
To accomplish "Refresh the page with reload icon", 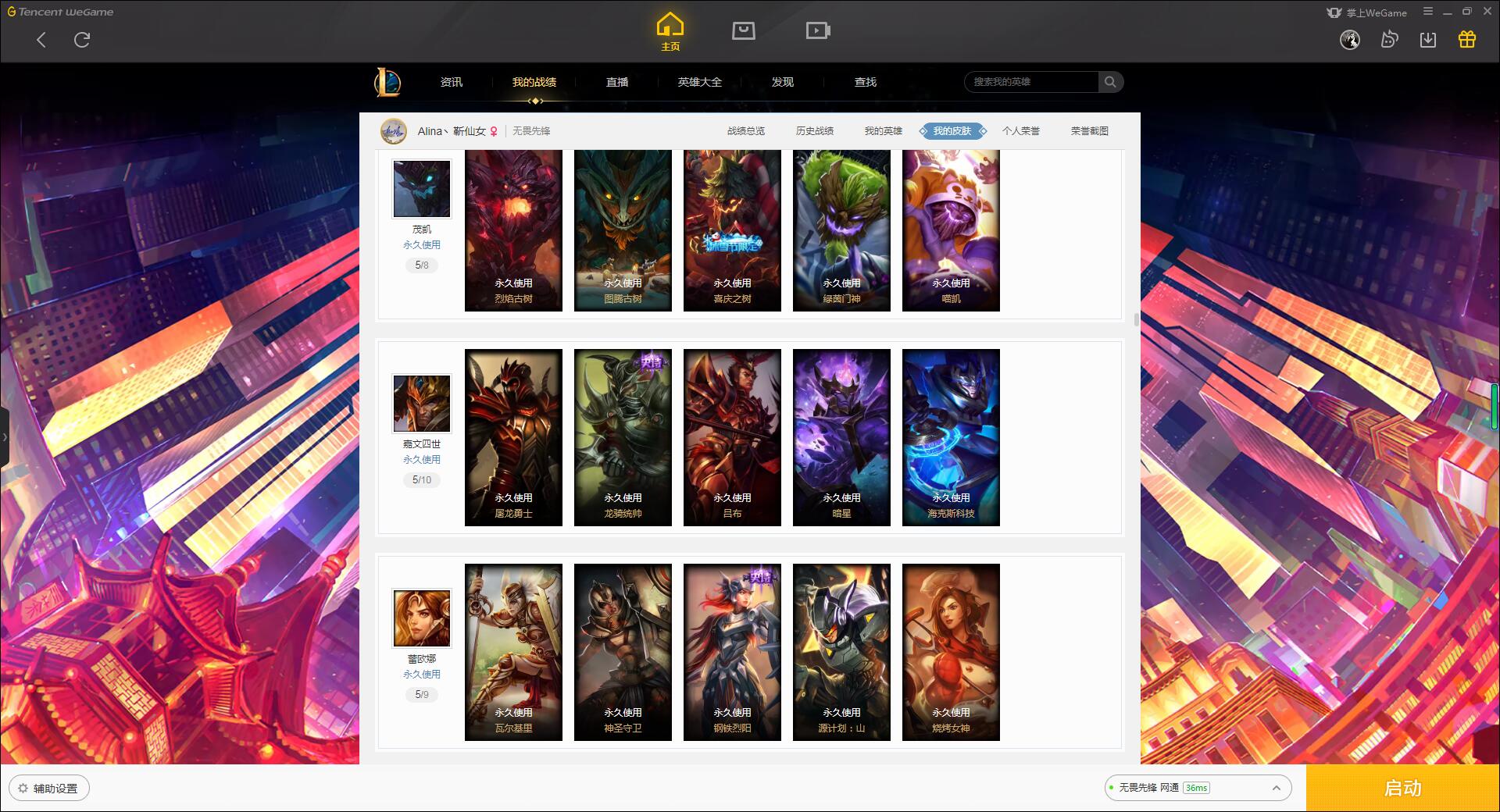I will 82,40.
